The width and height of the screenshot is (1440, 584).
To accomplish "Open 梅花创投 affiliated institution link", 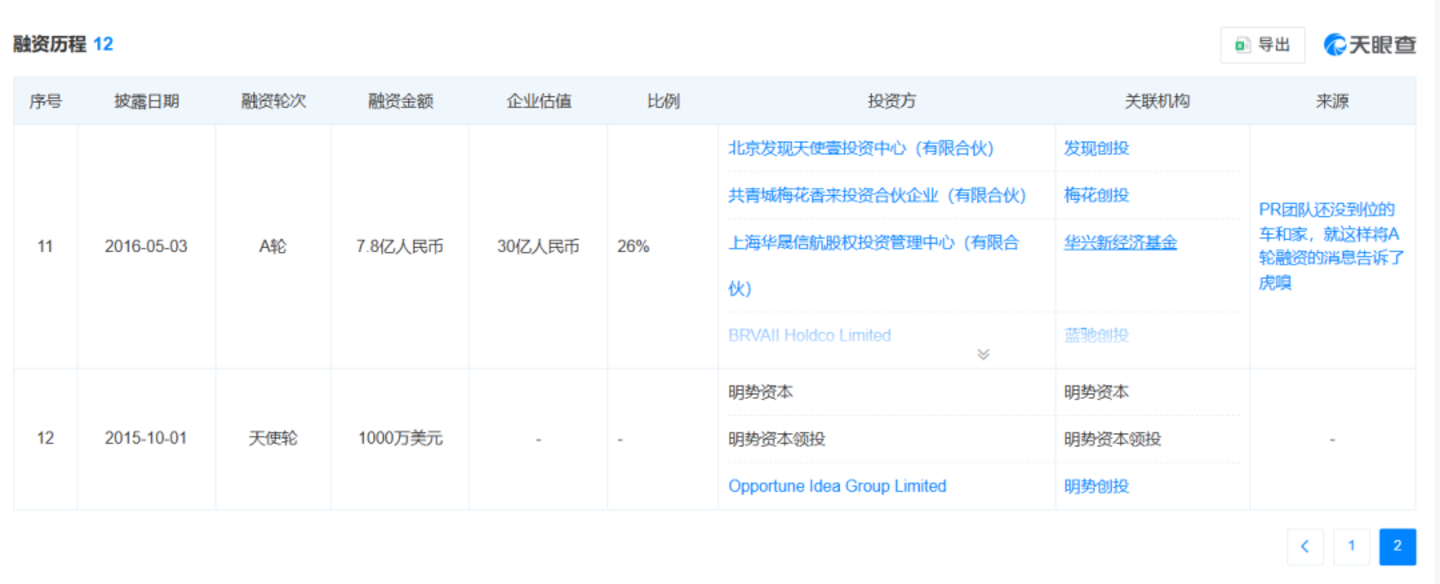I will point(1096,195).
